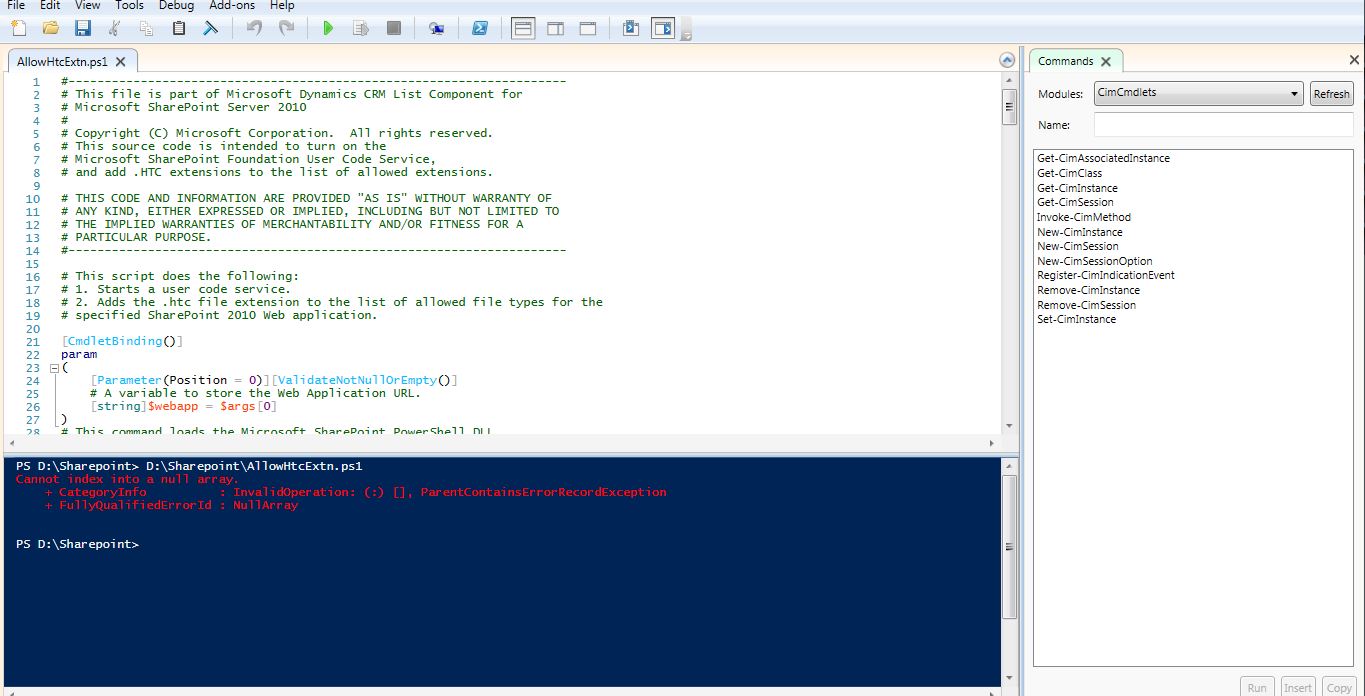Open the Add-ons menu
This screenshot has width=1365, height=696.
pyautogui.click(x=232, y=5)
